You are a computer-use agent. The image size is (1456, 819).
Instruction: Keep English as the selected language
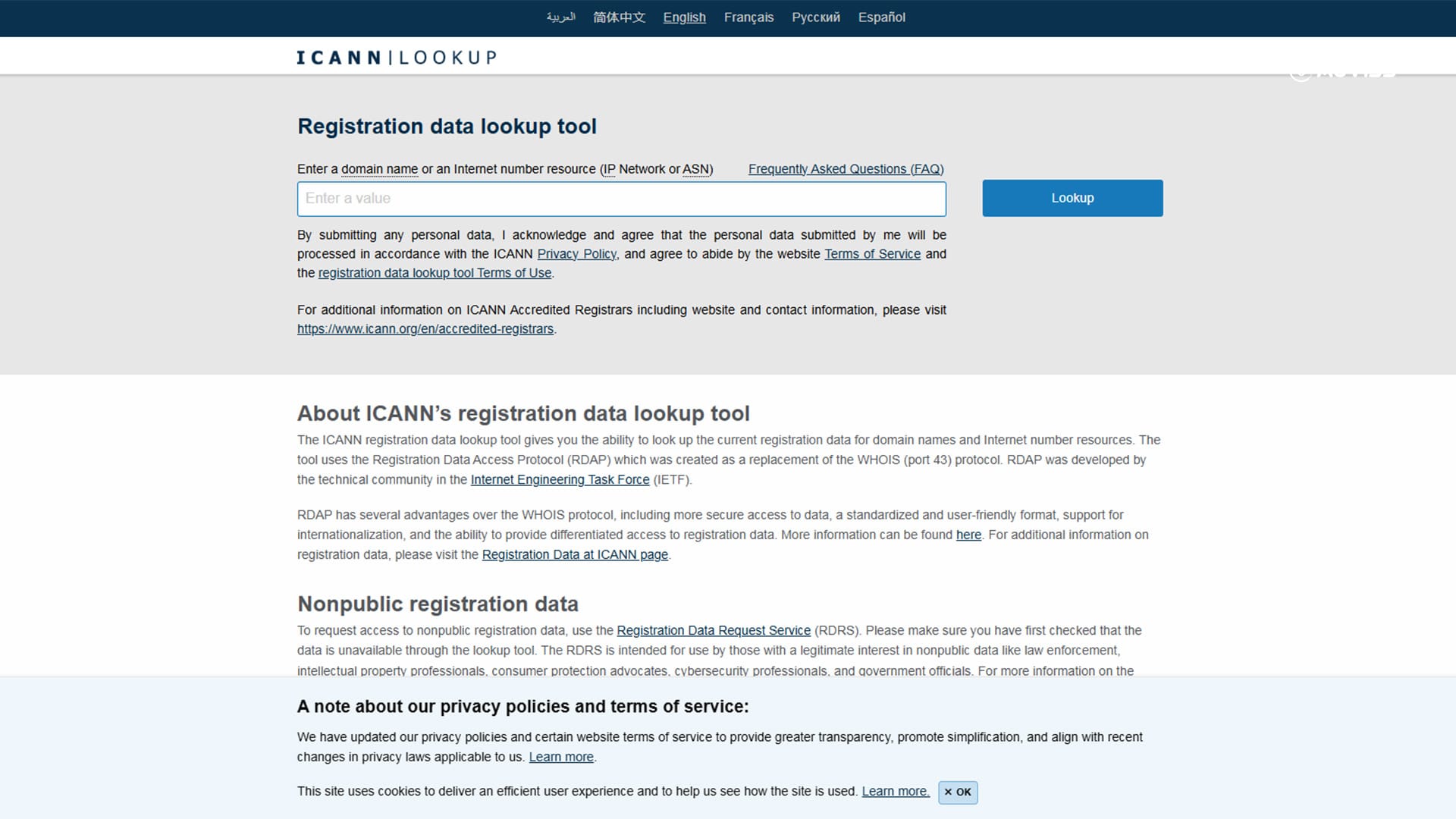point(684,17)
